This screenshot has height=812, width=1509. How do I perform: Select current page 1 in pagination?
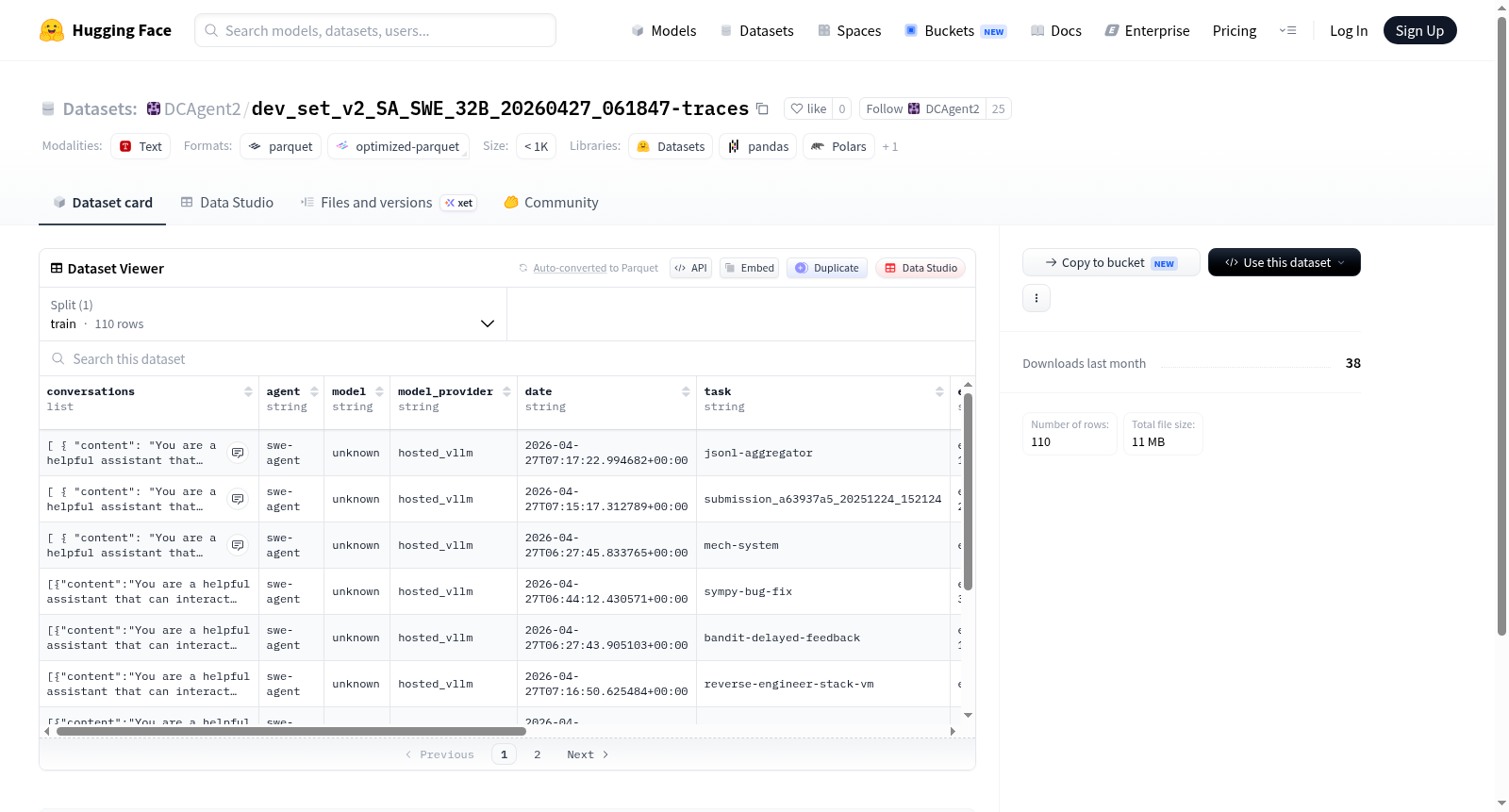click(504, 754)
